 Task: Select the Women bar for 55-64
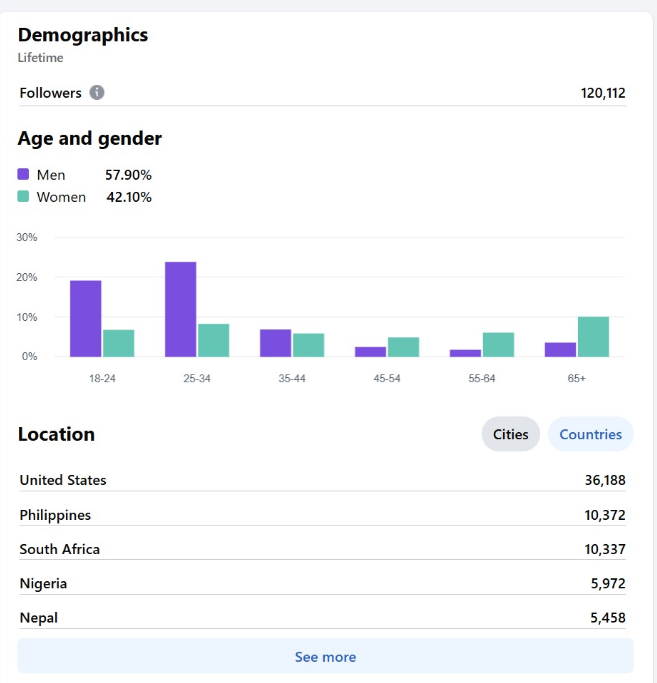pyautogui.click(x=498, y=344)
